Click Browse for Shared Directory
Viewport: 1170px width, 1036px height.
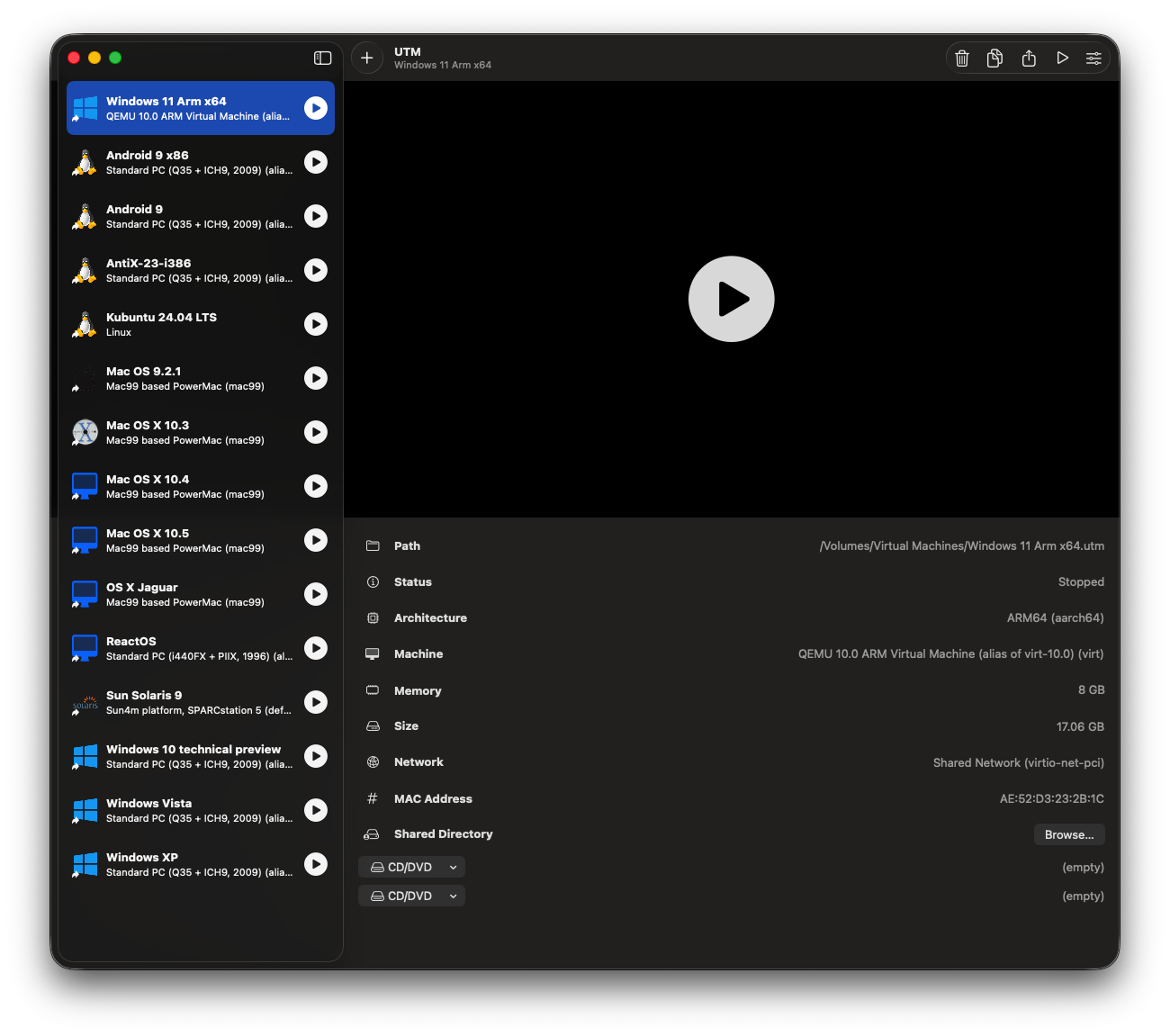tap(1068, 834)
